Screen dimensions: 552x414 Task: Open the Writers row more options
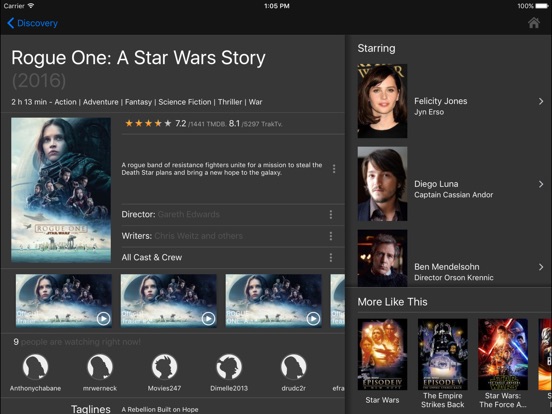coord(331,236)
